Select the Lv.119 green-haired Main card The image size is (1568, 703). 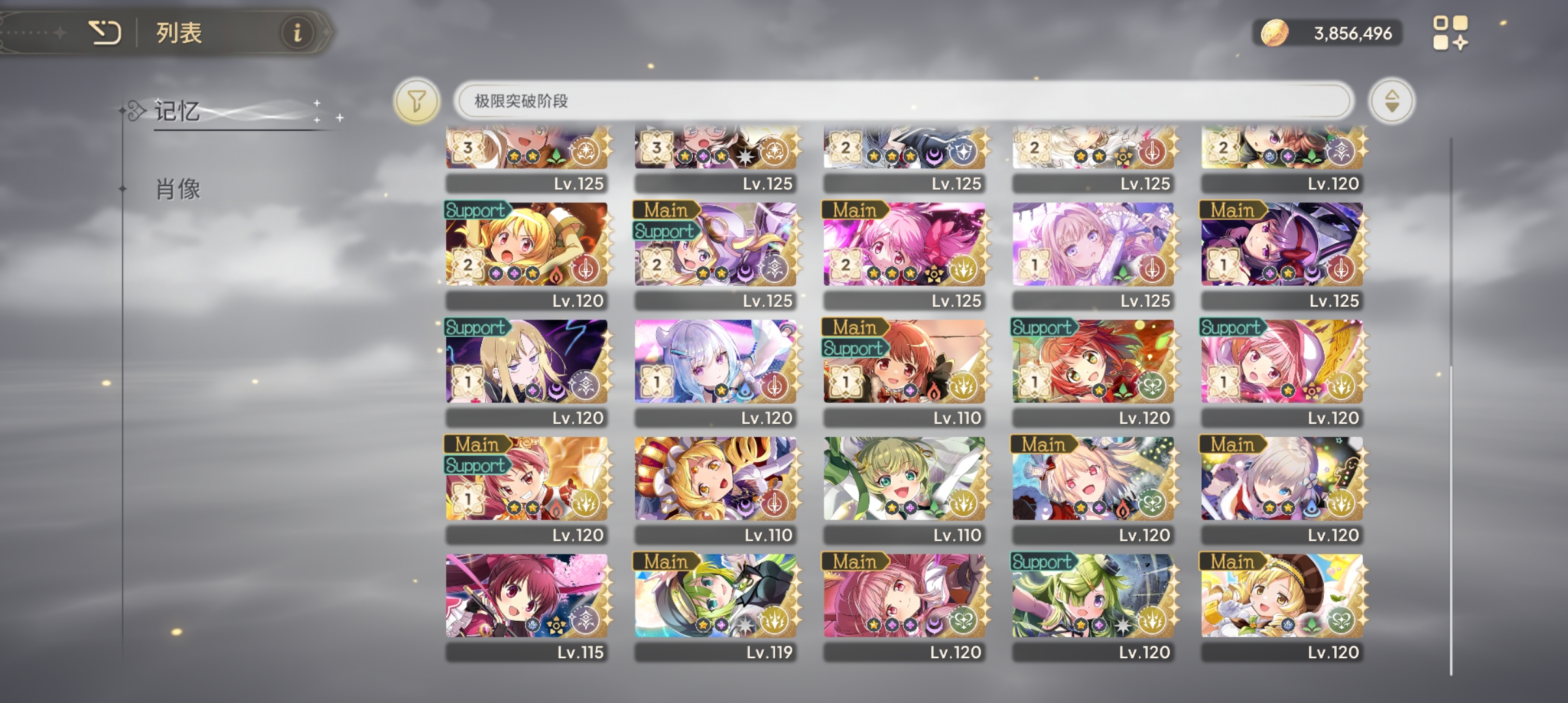pos(715,607)
